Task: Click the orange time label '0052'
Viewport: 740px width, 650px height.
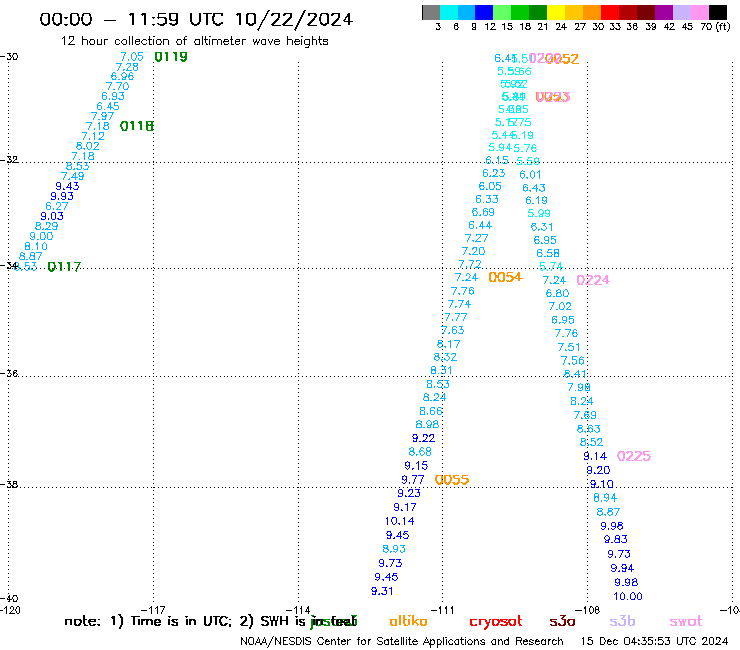Action: (x=562, y=59)
